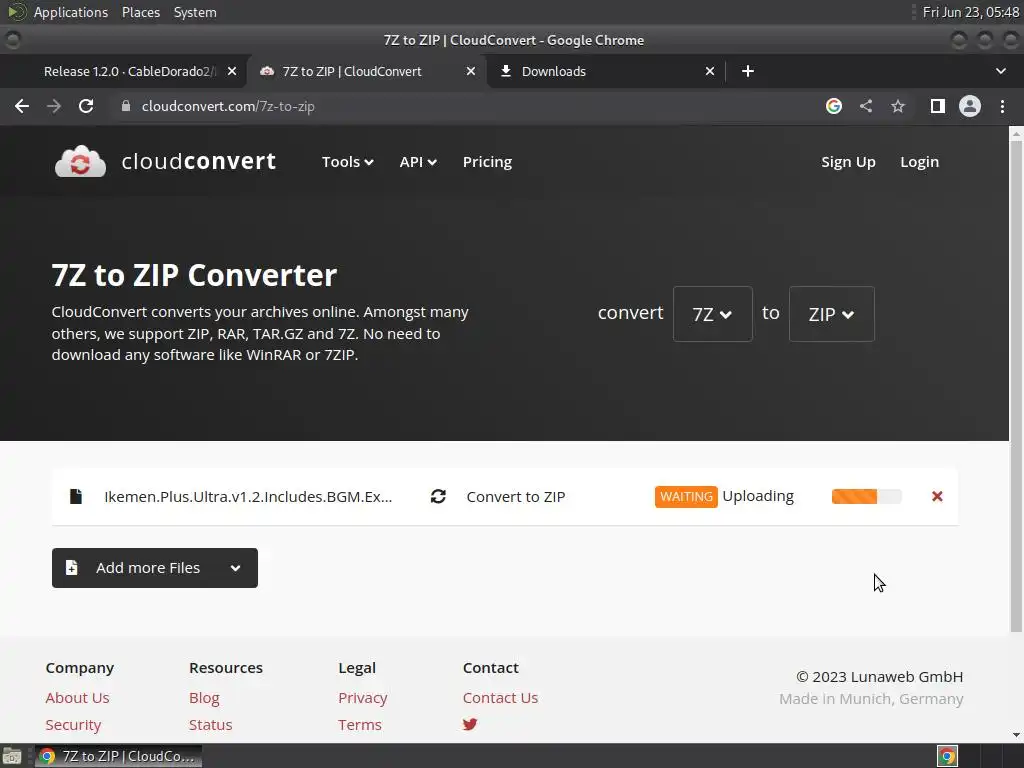1024x768 pixels.
Task: Open the Terms footer link
Action: pyautogui.click(x=360, y=725)
